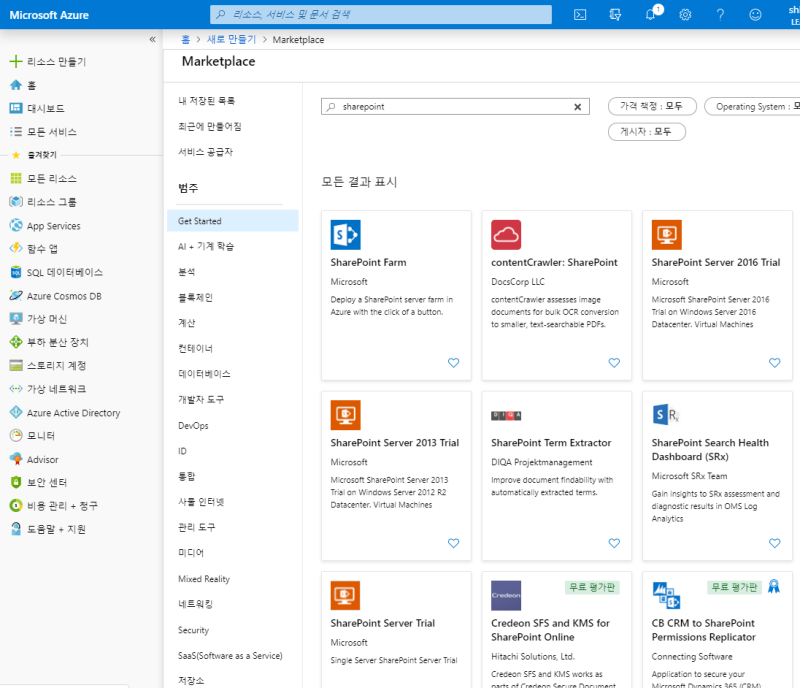800x688 pixels.
Task: Open 서비스 공급자 list
Action: coord(205,152)
